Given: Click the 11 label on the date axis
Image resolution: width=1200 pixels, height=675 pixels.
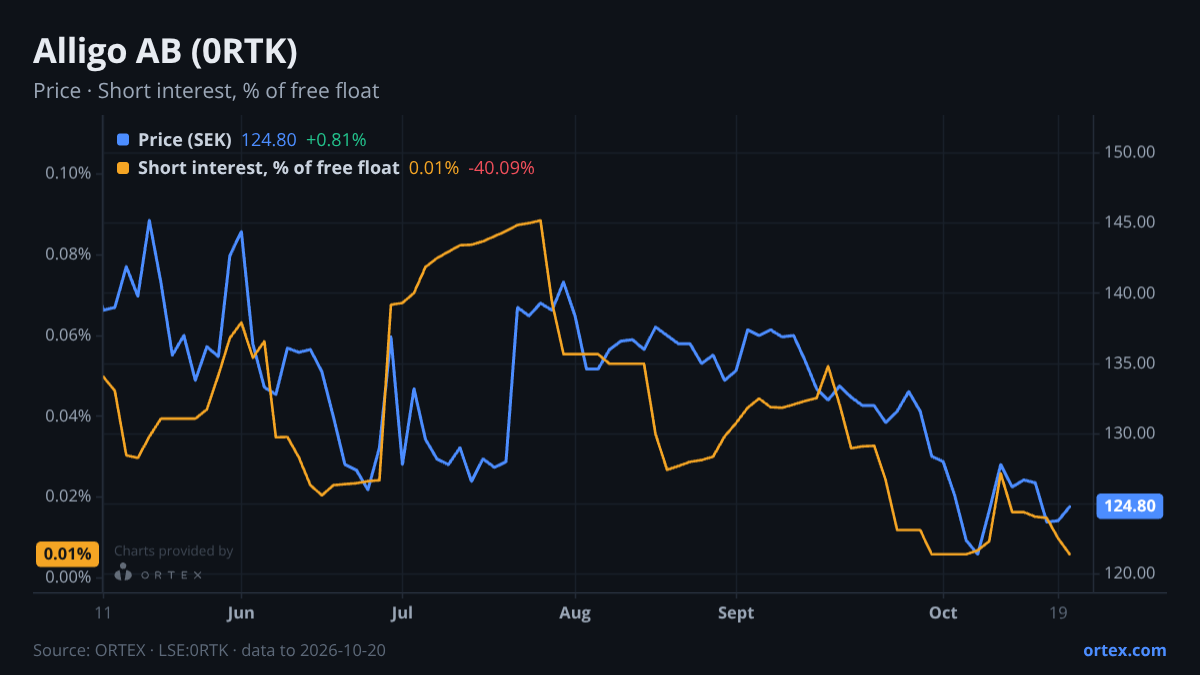Looking at the screenshot, I should pyautogui.click(x=103, y=613).
